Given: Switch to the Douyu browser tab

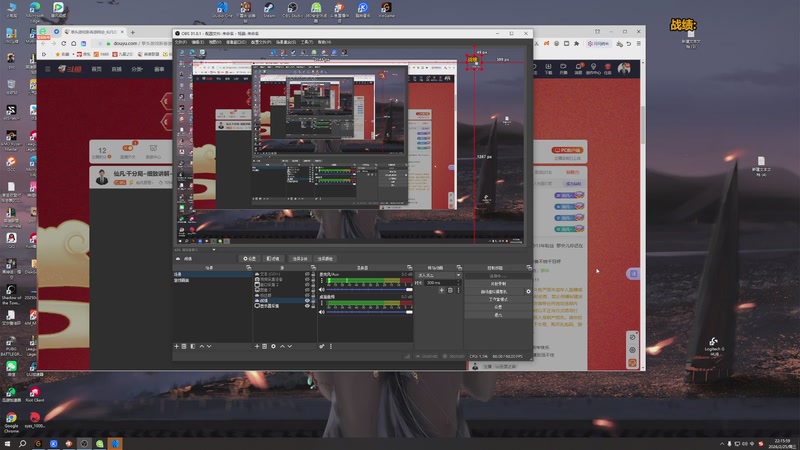Looking at the screenshot, I should click(94, 32).
